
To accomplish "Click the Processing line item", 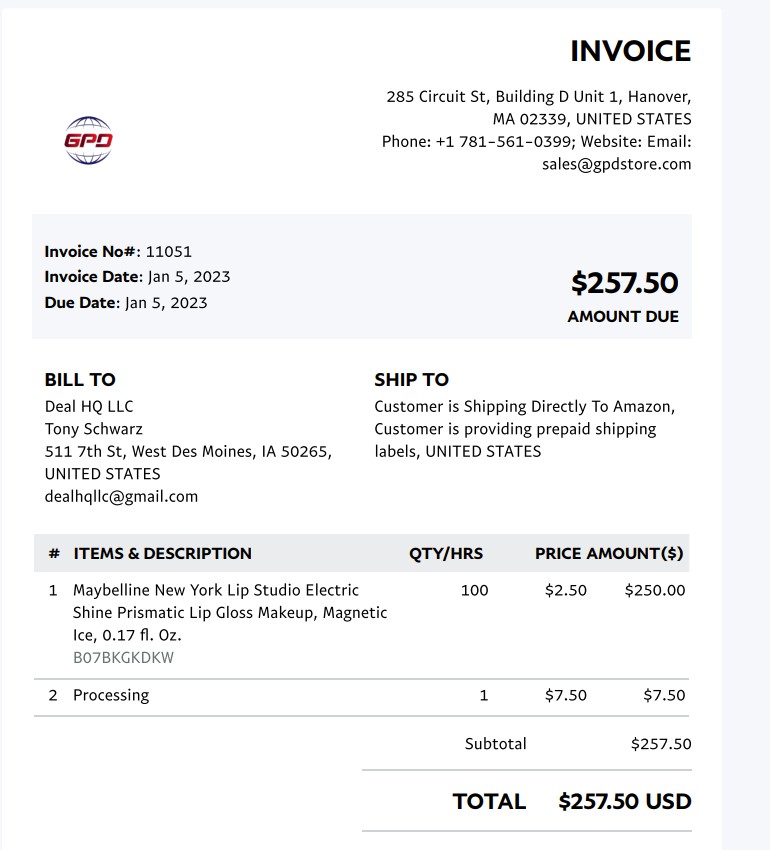I will pyautogui.click(x=111, y=696).
